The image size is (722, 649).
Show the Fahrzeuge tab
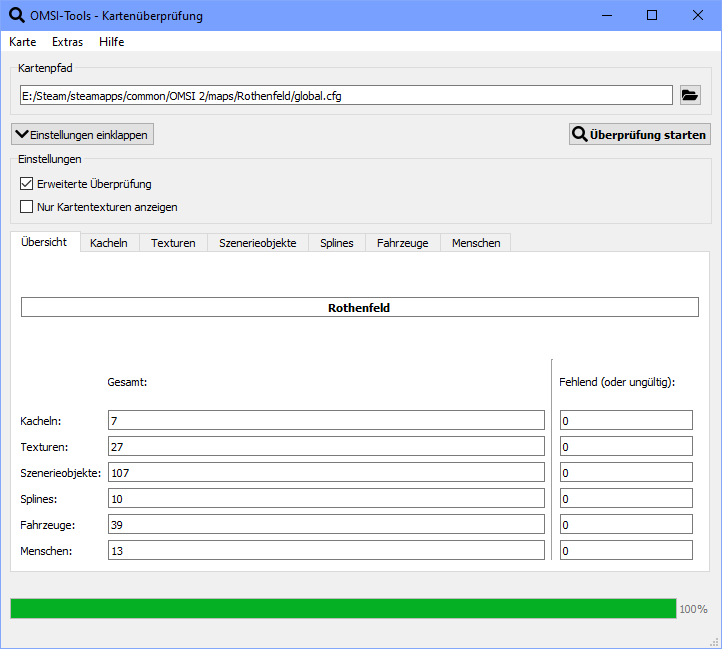tap(402, 243)
